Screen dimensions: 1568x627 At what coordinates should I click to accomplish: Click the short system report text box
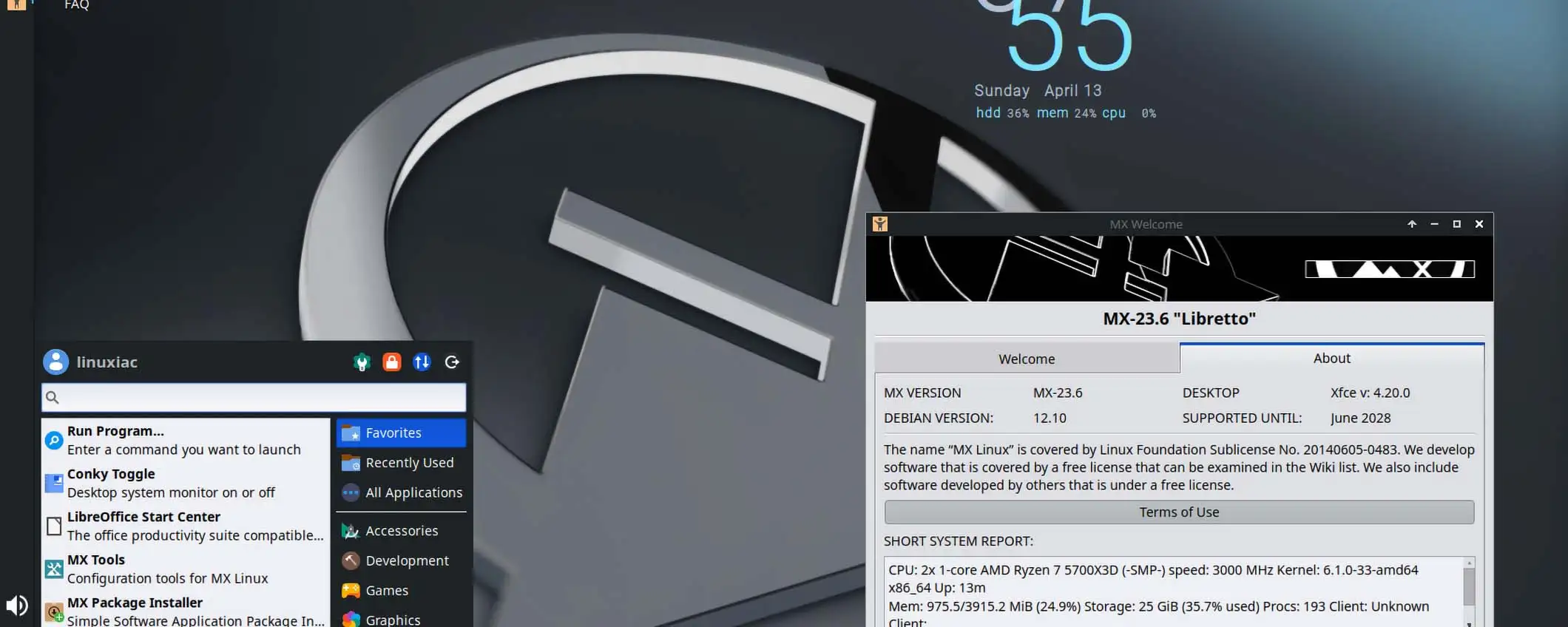(1173, 592)
